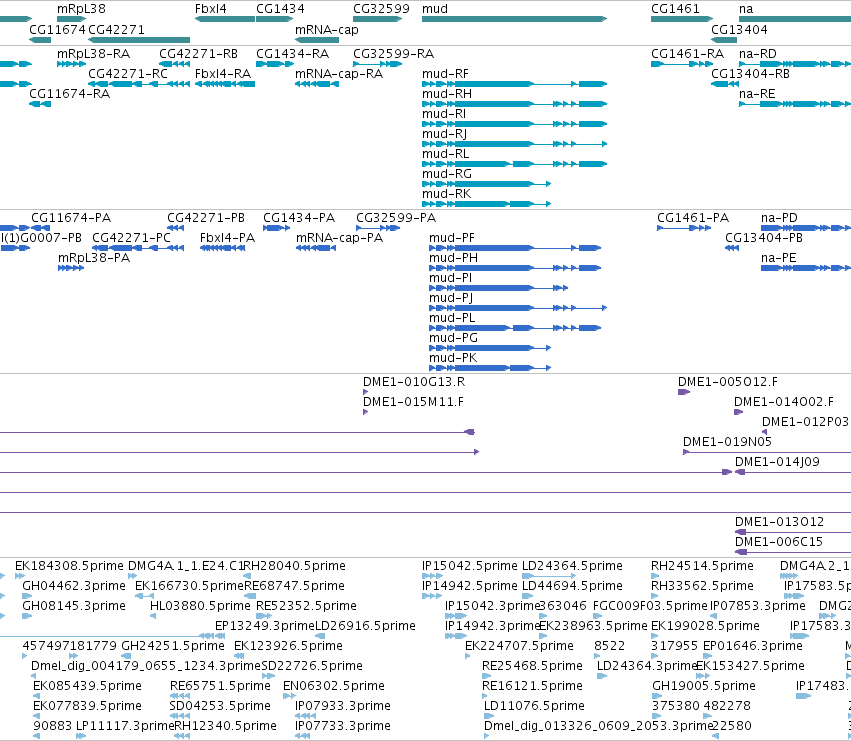Viewport: 851px width, 741px height.
Task: Select the CG42271 gene label
Action: coord(116,30)
